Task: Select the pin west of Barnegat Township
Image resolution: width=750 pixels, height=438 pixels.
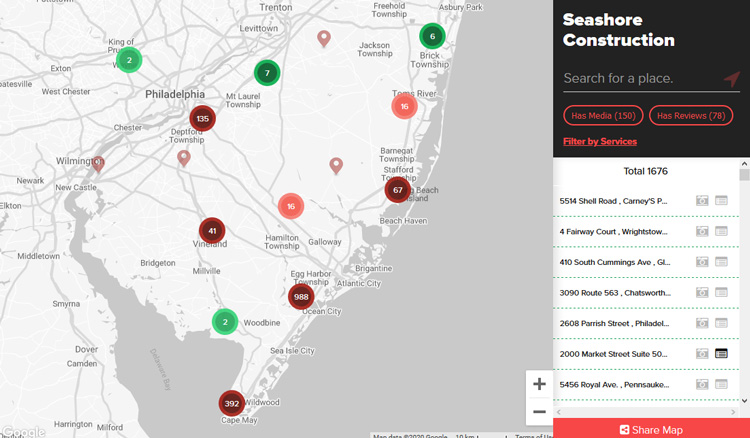Action: [336, 165]
